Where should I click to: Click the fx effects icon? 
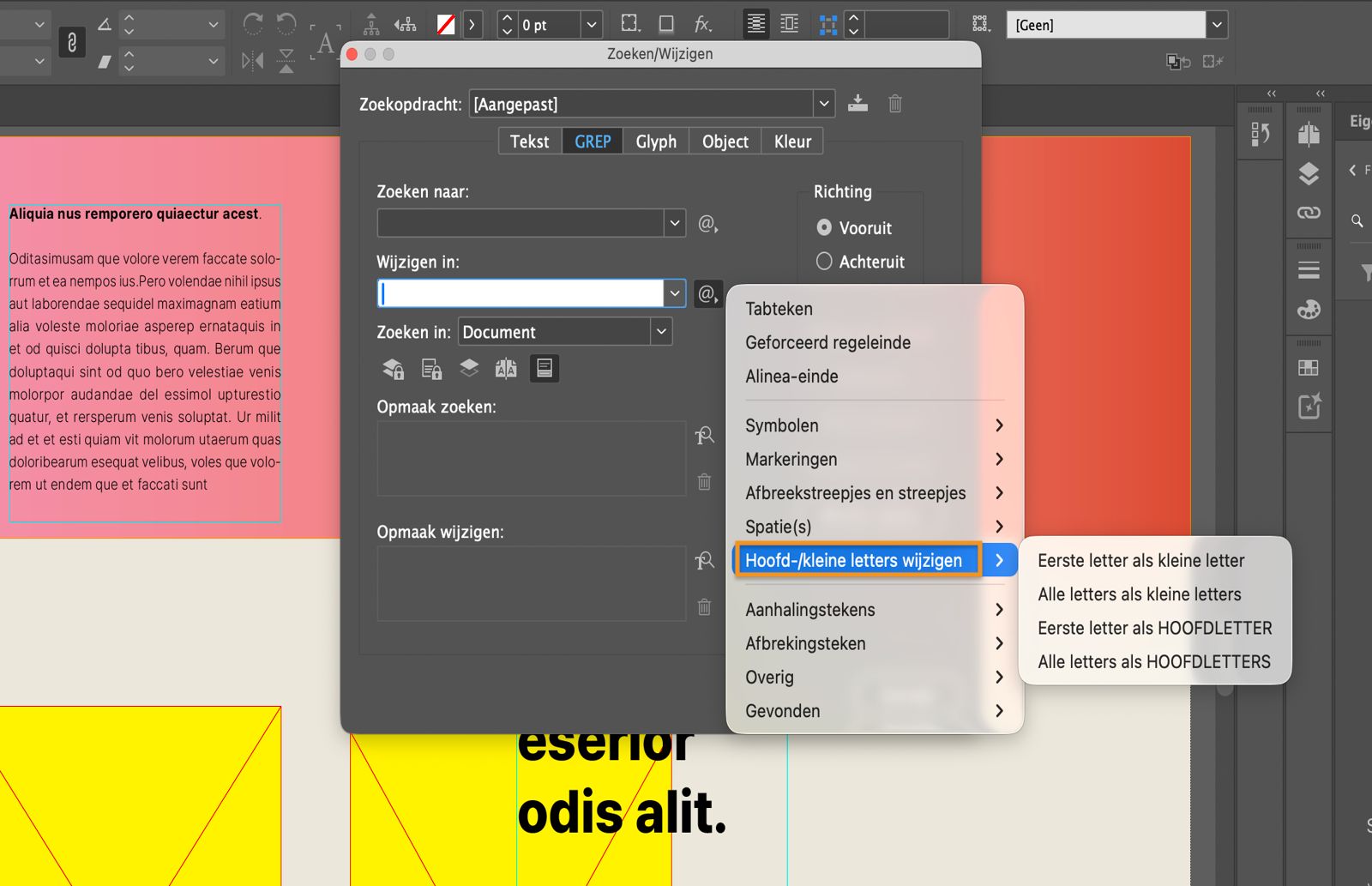click(703, 24)
